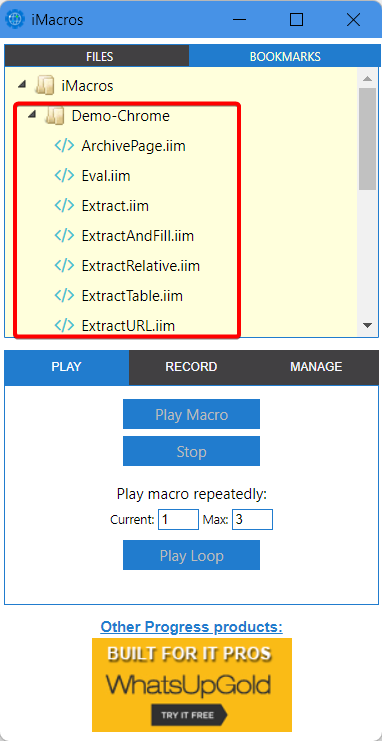Click the code icon beside ArchivePage.iim
Image resolution: width=382 pixels, height=741 pixels.
[64, 146]
